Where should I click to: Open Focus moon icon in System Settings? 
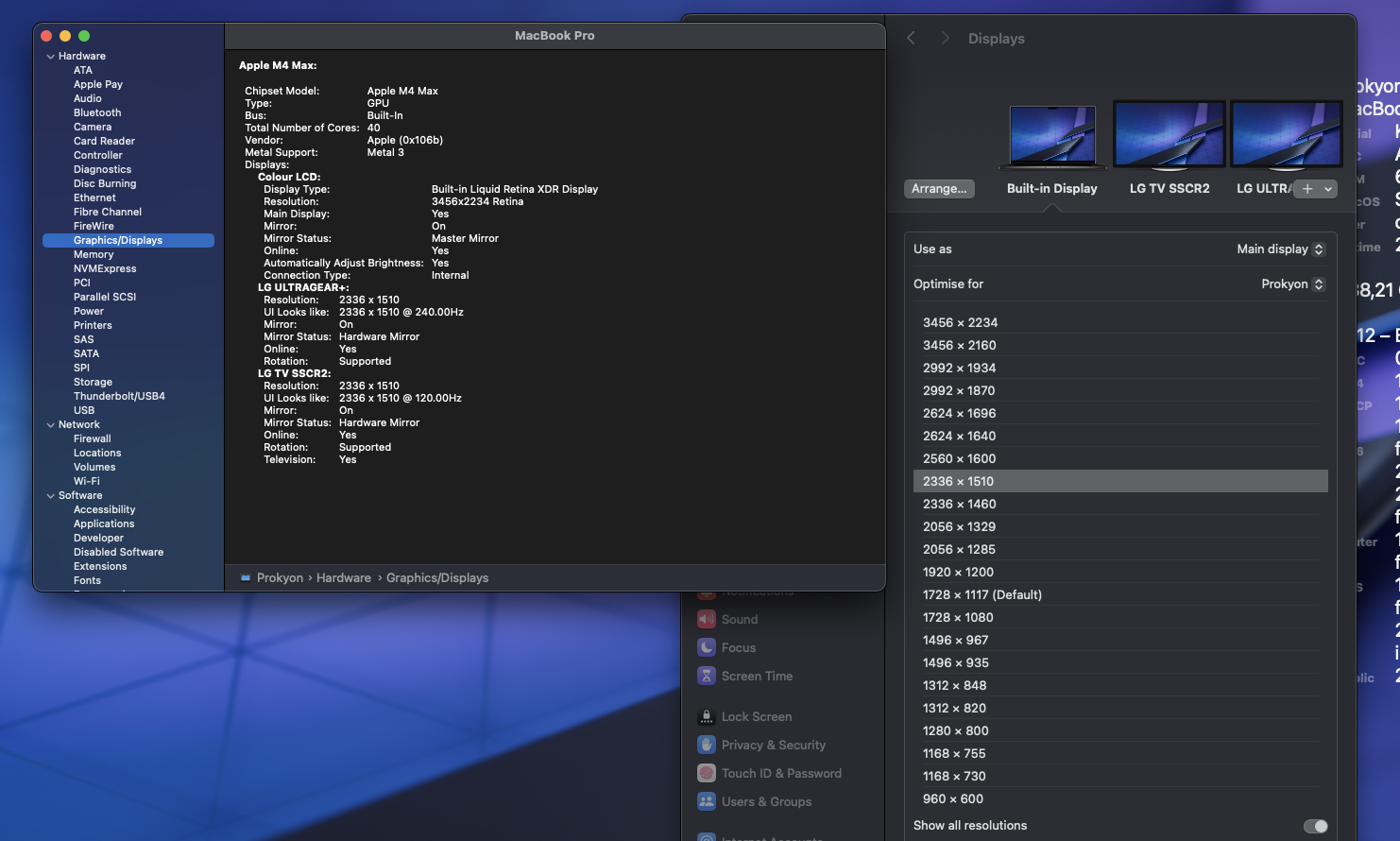click(707, 647)
